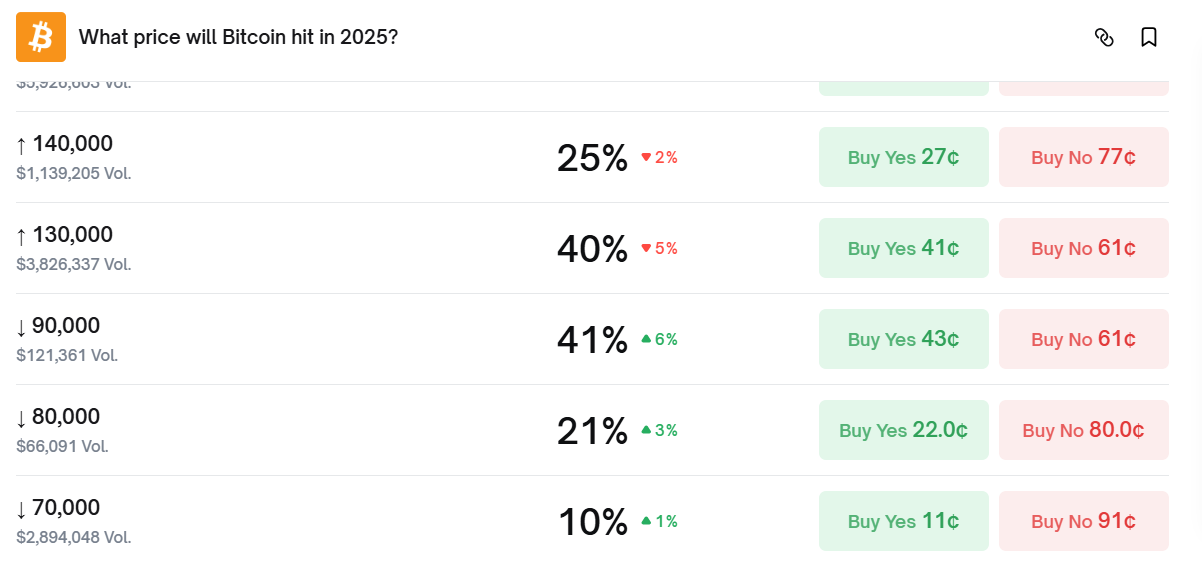Viewport: 1202px width, 562px height.
Task: Click Buy Yes 11¢ for 70,000
Action: (903, 521)
